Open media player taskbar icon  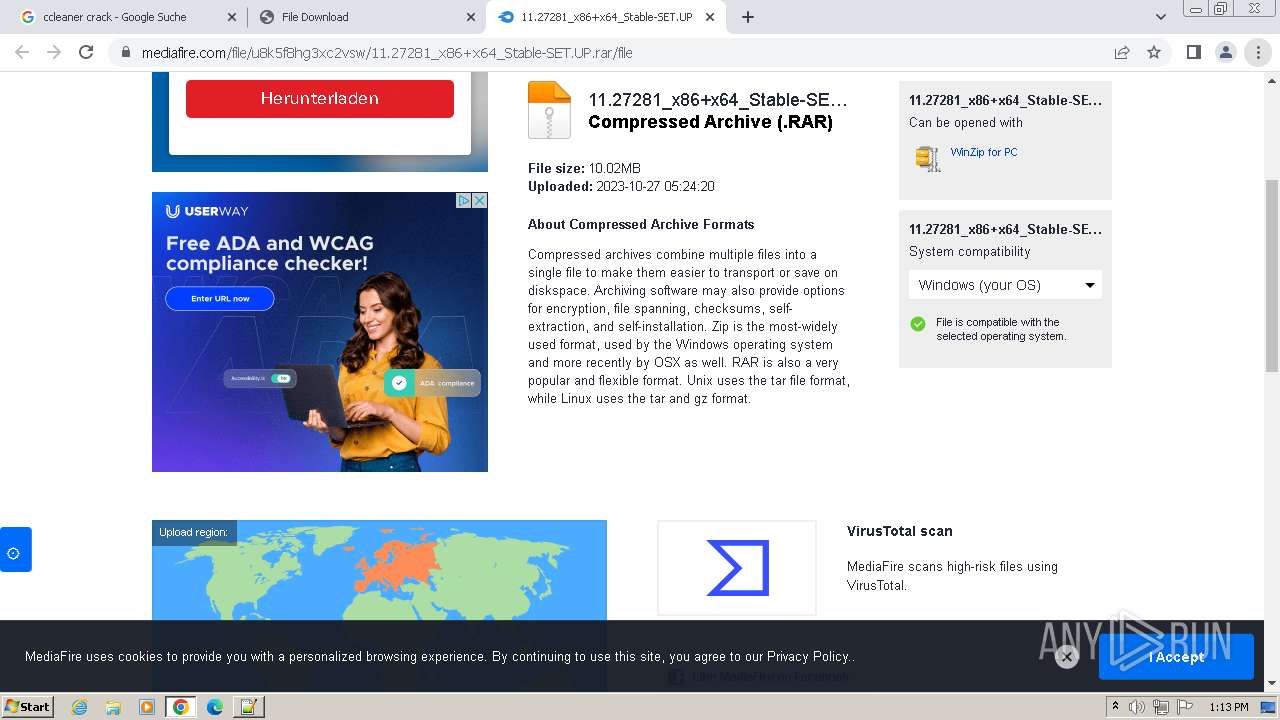[x=147, y=707]
